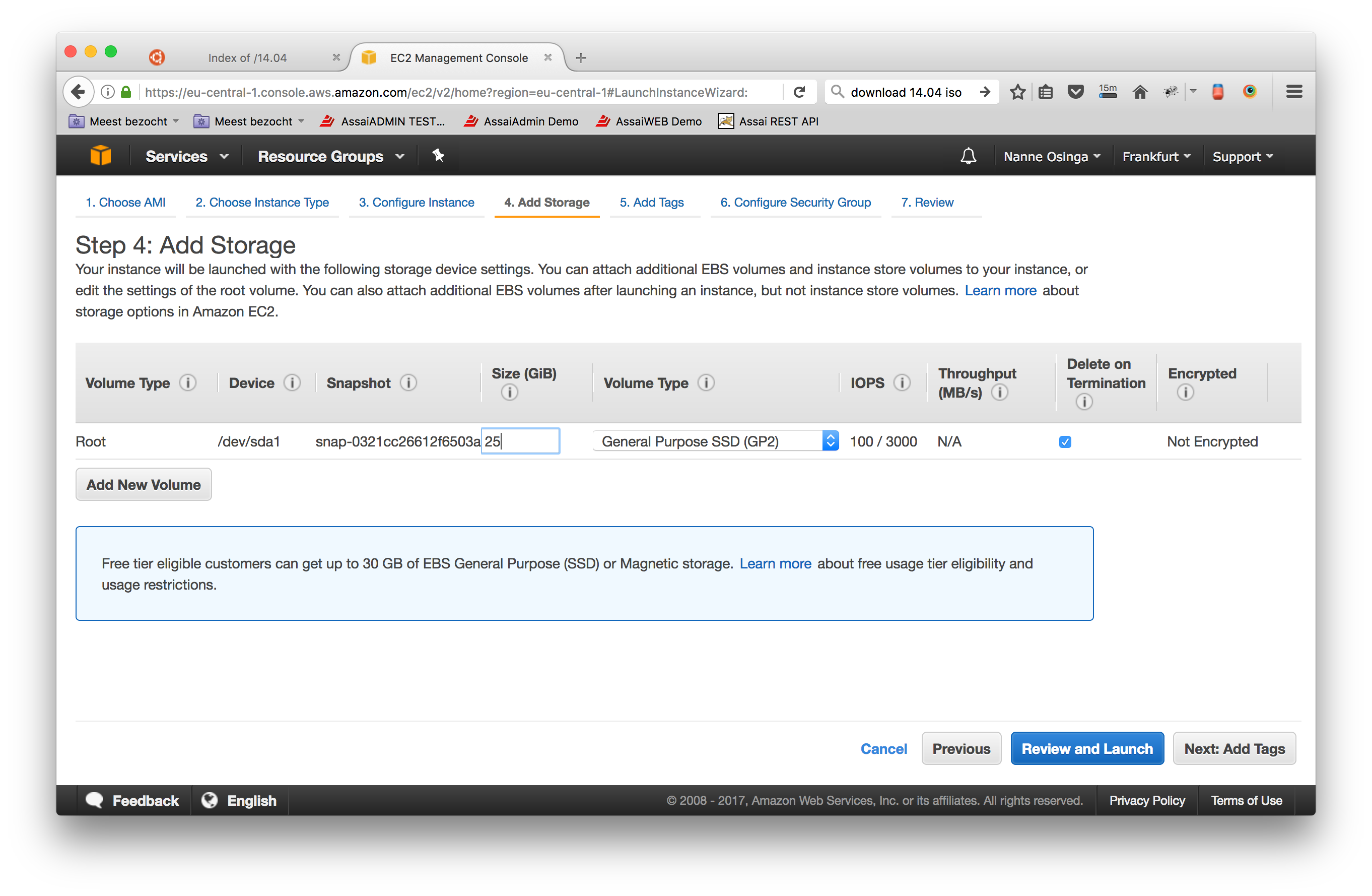Open the Frankfurt region dropdown
Screen dimensions: 1372x896
pyautogui.click(x=1156, y=156)
